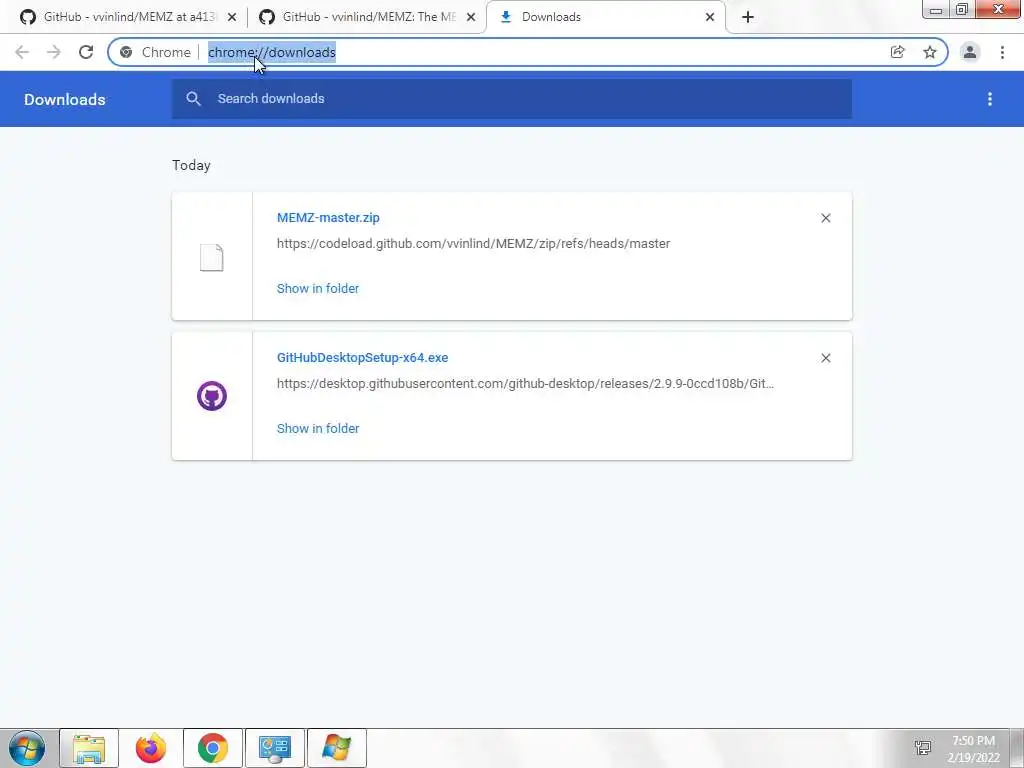Click the GitHub Desktop setup file icon

(212, 396)
